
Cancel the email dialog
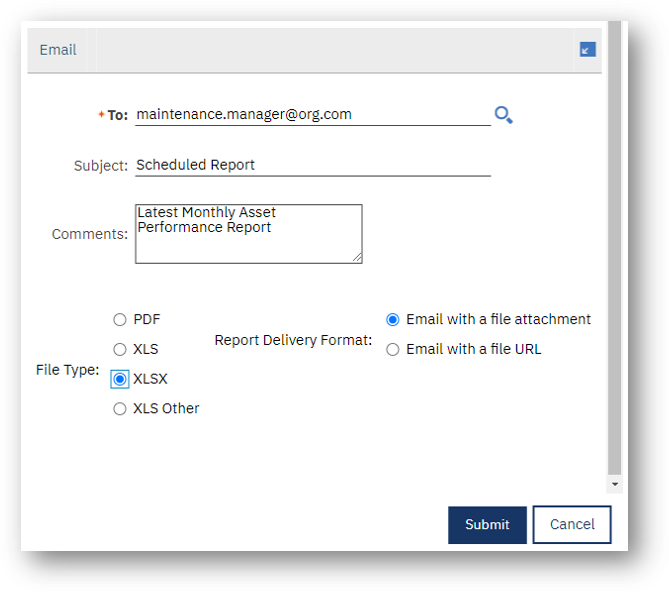(572, 525)
